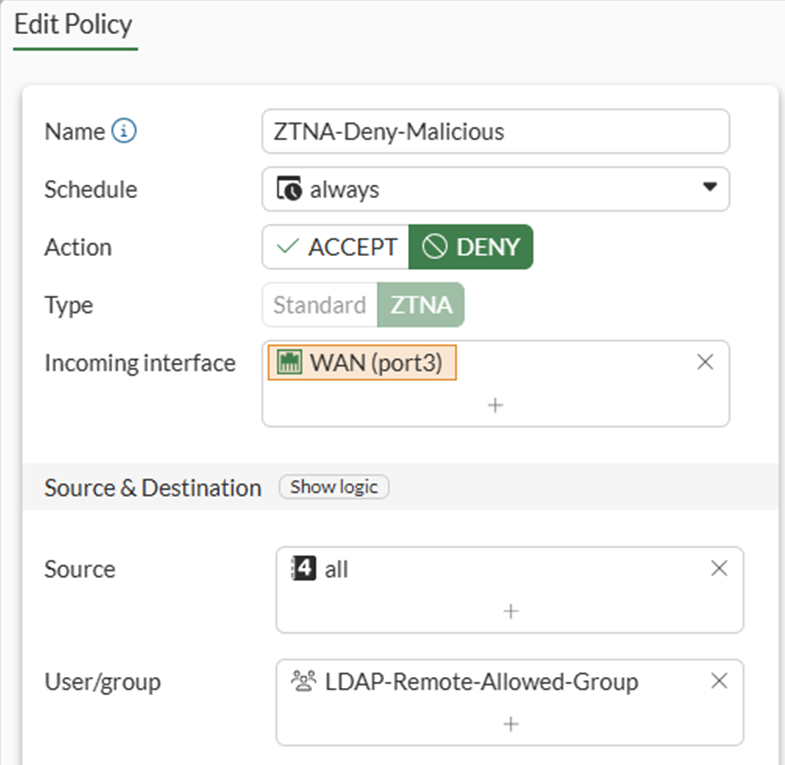785x765 pixels.
Task: Click the Schedule dropdown arrow
Action: 710,187
